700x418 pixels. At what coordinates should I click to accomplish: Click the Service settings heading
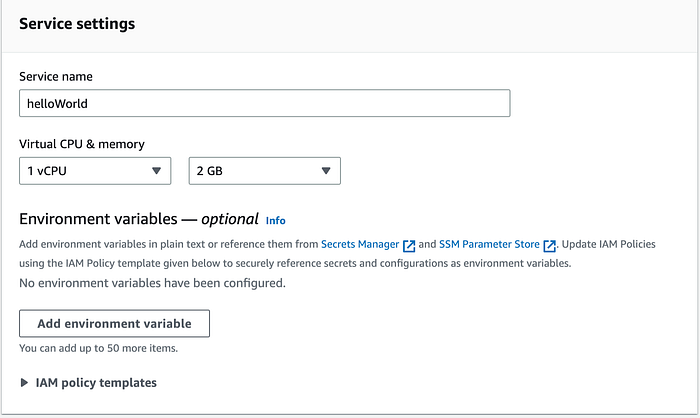pyautogui.click(x=77, y=24)
